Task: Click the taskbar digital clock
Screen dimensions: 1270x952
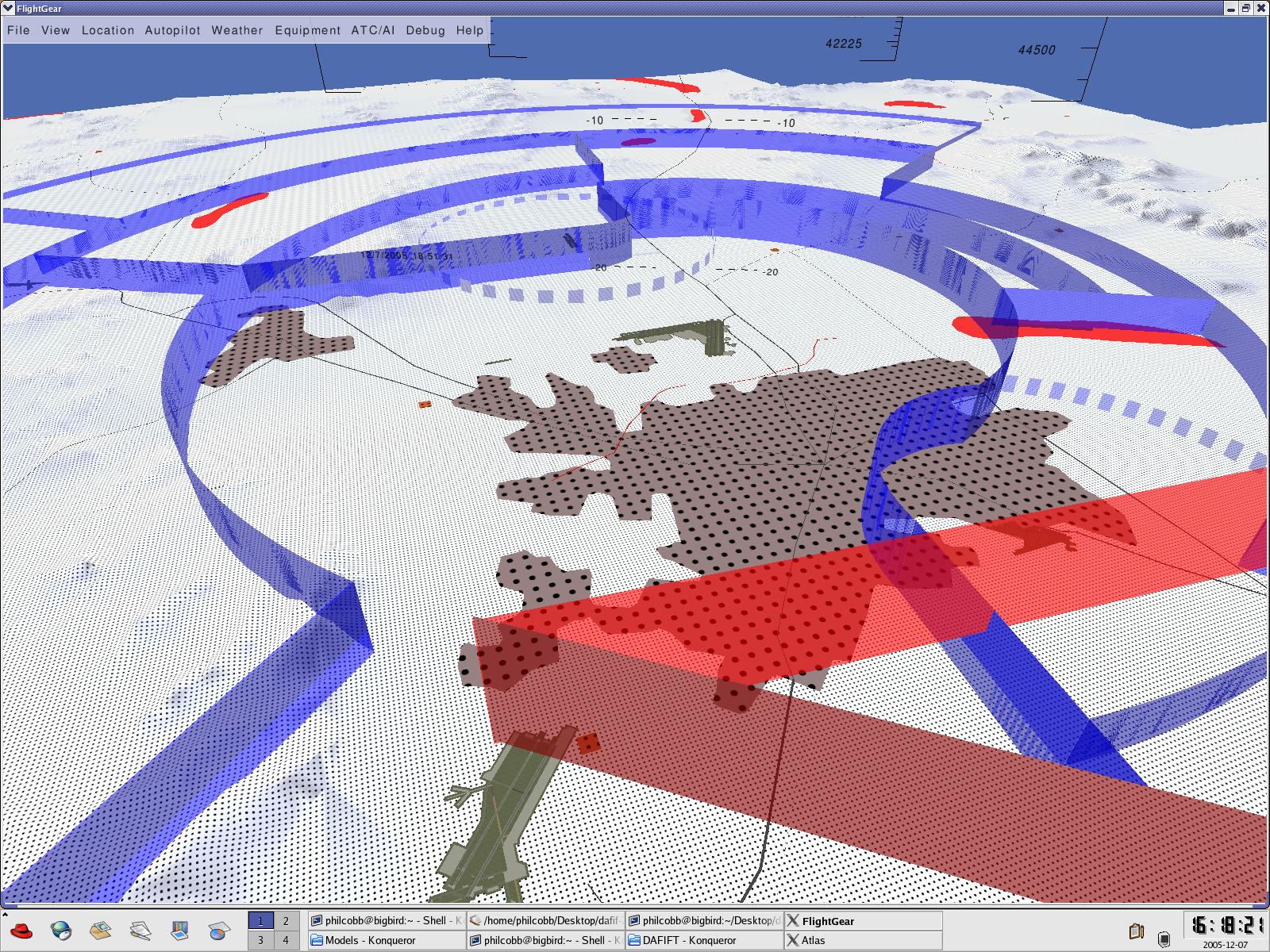Action: (1226, 925)
